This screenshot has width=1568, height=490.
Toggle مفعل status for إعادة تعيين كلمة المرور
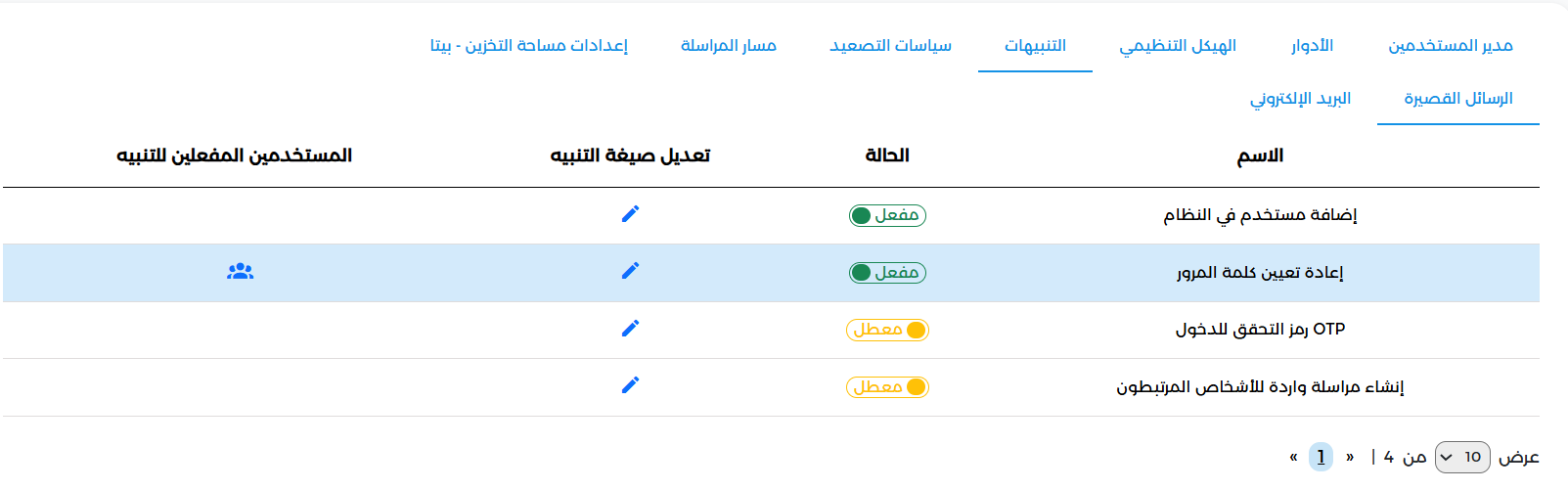[x=887, y=273]
